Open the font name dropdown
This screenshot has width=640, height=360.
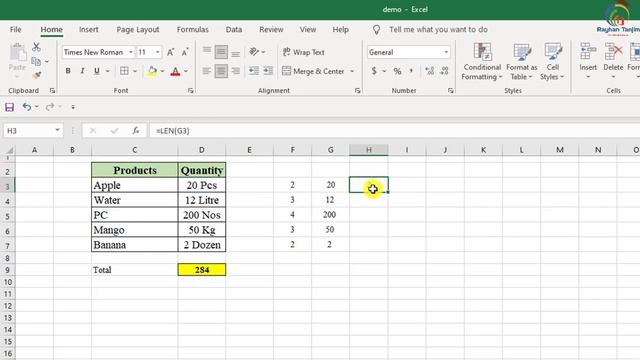pos(131,52)
